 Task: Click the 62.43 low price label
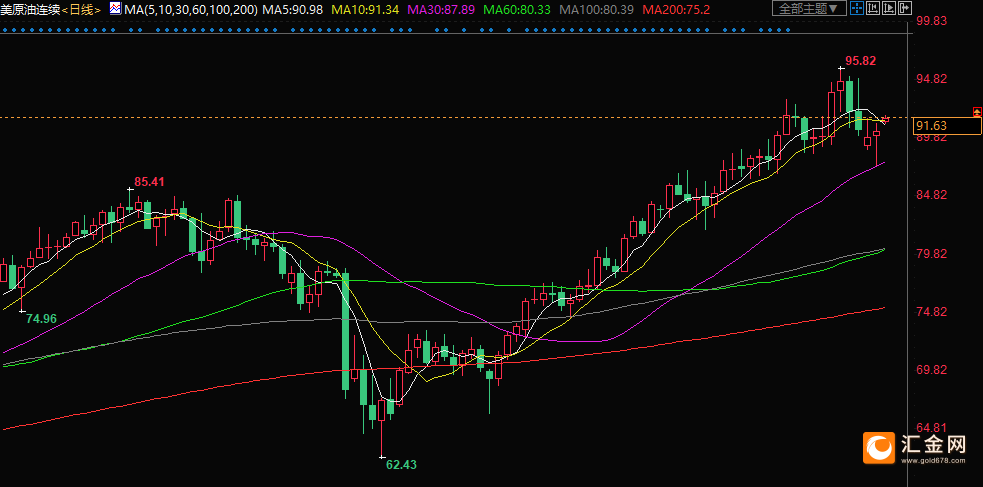pos(401,465)
